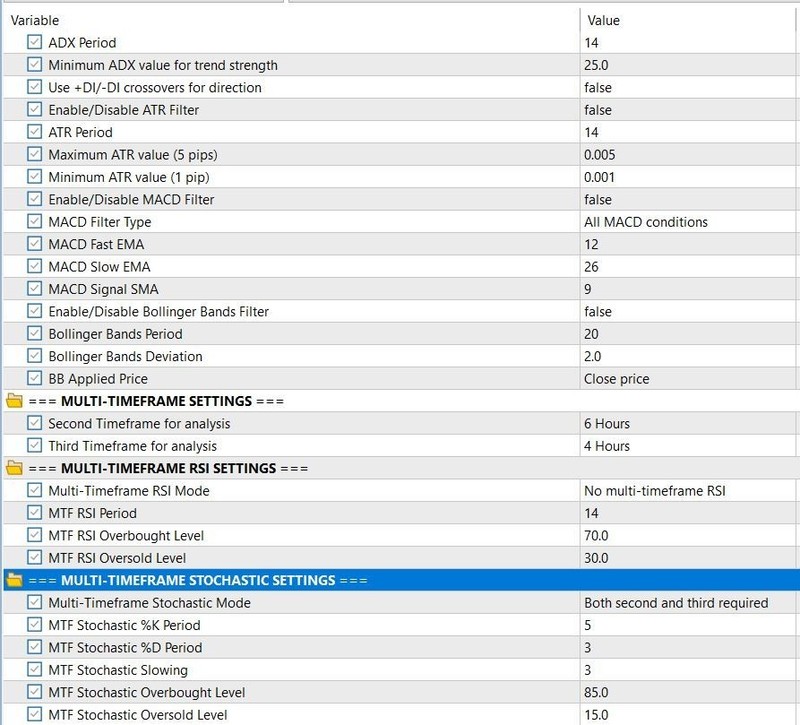Image resolution: width=800 pixels, height=725 pixels.
Task: Select 'Bollinger Bands Deviation' row label
Action: 125,356
